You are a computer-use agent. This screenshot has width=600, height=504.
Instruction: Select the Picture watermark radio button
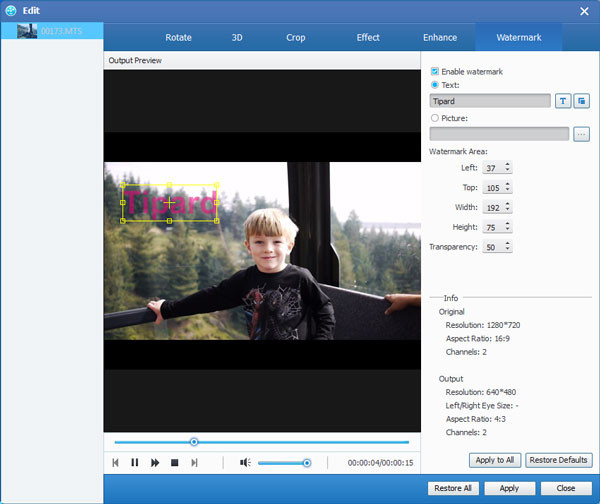tap(435, 118)
